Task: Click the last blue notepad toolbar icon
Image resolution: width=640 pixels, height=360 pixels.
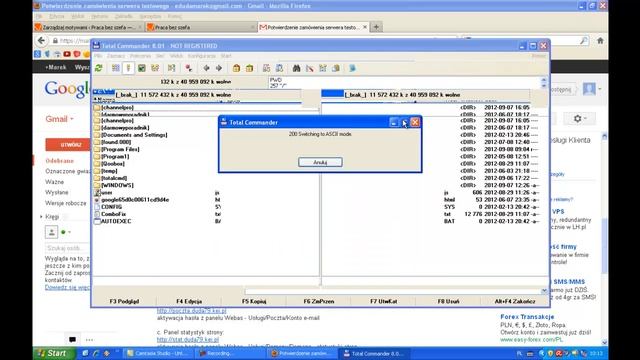Action: coord(352,68)
